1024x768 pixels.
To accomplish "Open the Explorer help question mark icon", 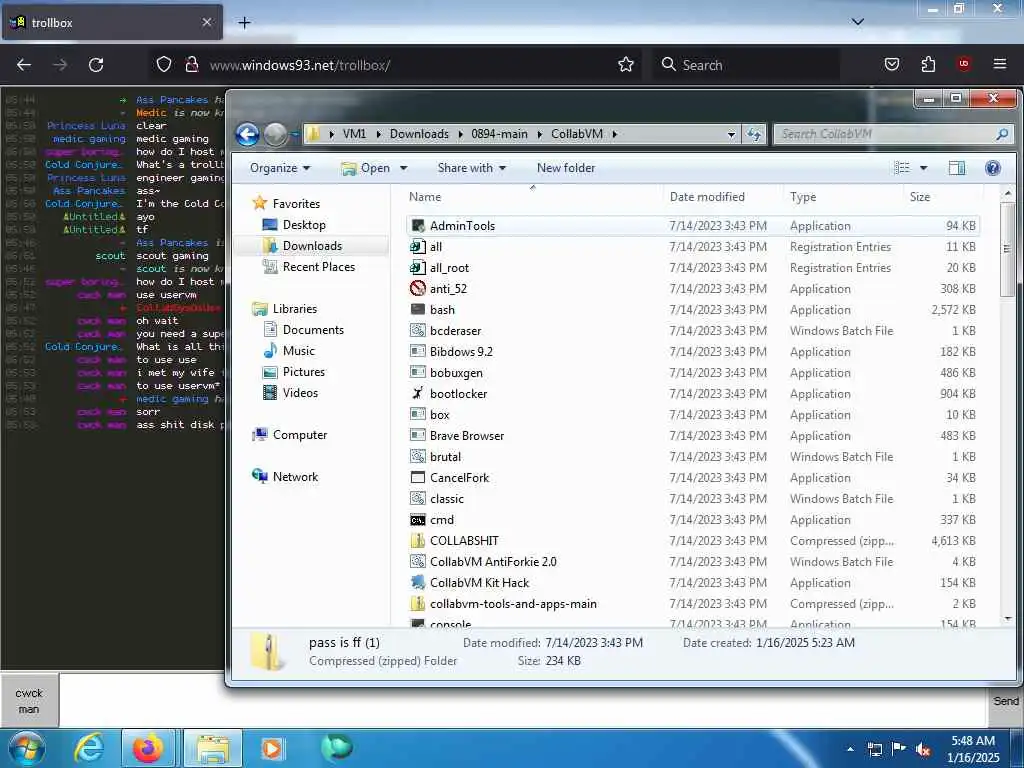I will pos(993,168).
